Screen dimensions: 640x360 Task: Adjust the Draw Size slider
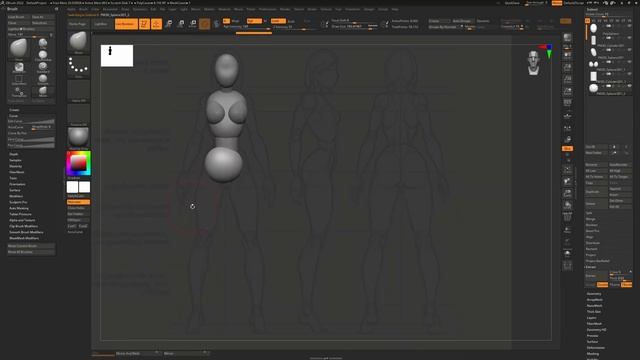[355, 27]
